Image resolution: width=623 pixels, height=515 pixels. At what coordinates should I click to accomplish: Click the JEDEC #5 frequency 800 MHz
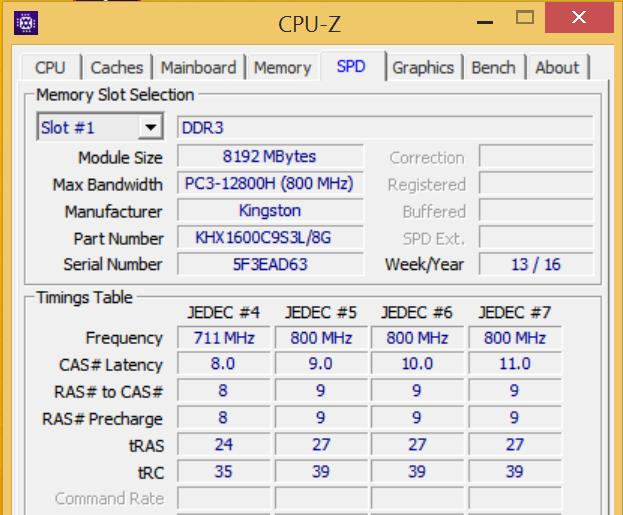321,338
